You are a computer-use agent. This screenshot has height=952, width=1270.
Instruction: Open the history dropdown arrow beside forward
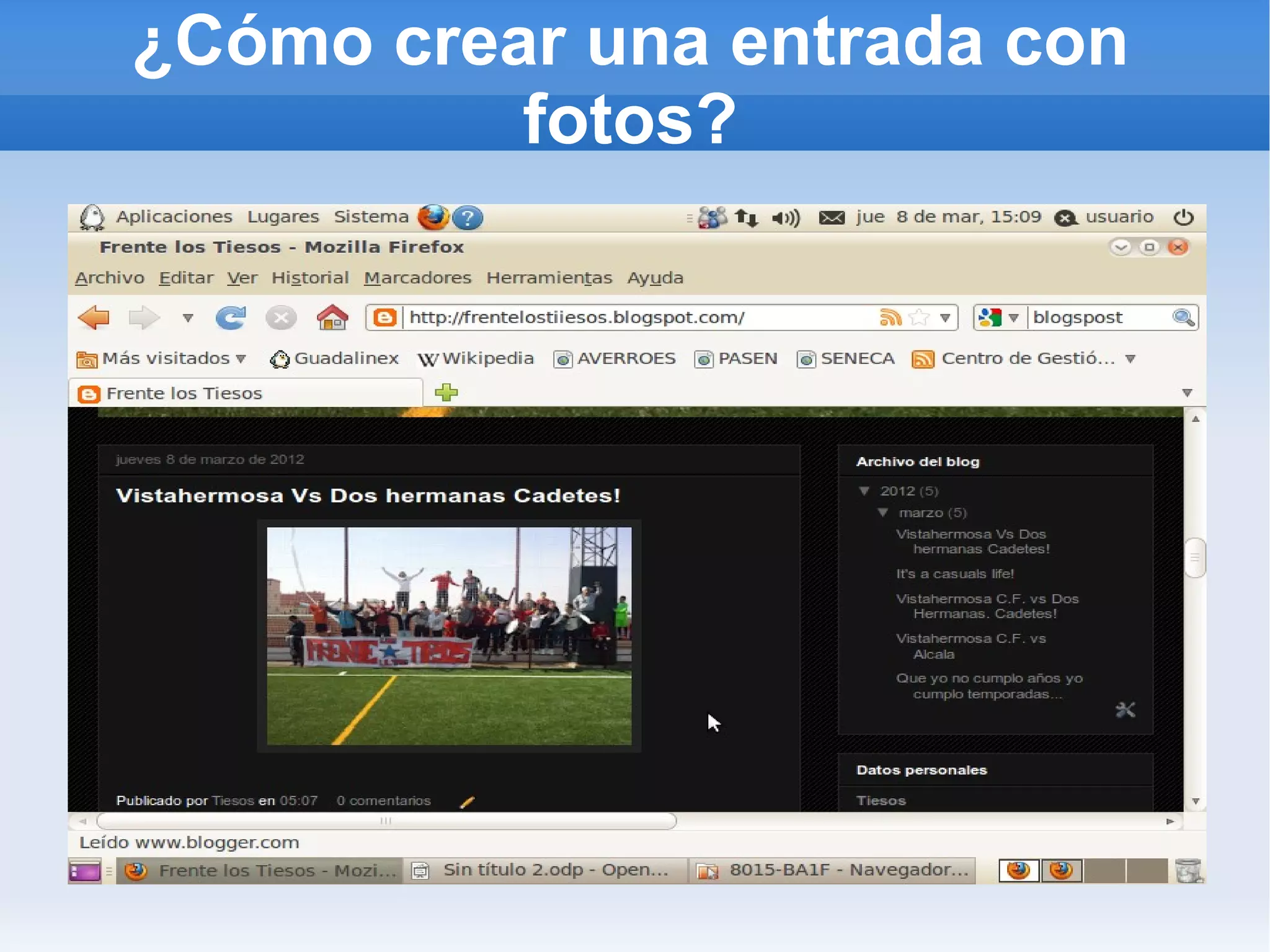(x=188, y=318)
